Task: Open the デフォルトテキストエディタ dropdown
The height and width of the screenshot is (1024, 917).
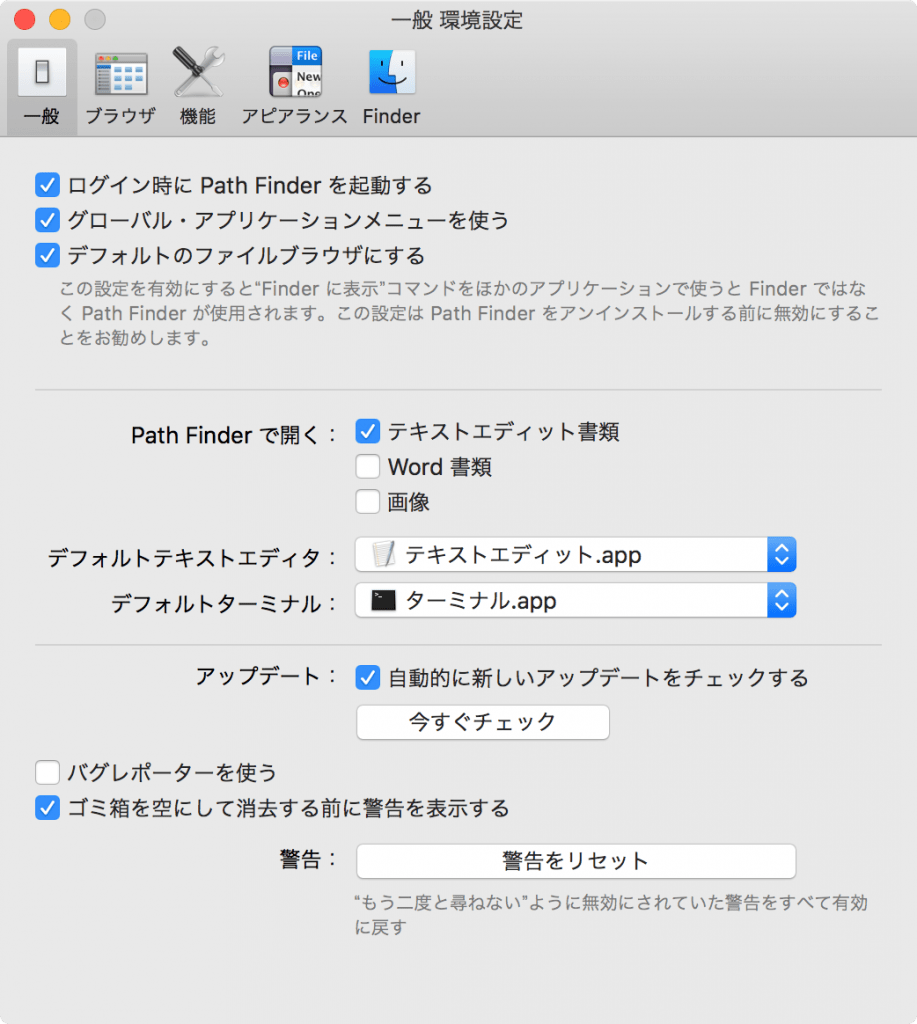Action: coord(575,554)
